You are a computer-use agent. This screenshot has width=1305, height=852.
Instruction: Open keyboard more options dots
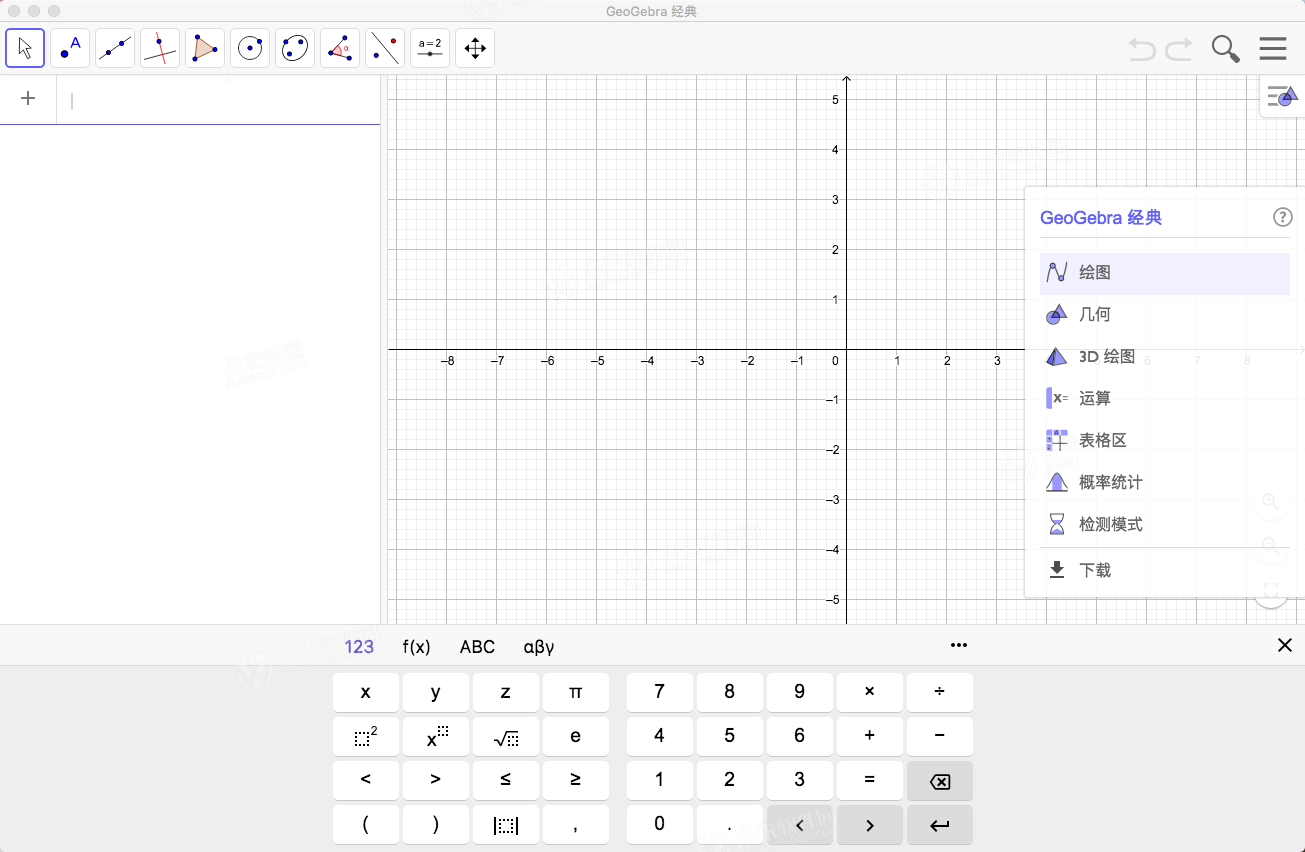coord(959,645)
